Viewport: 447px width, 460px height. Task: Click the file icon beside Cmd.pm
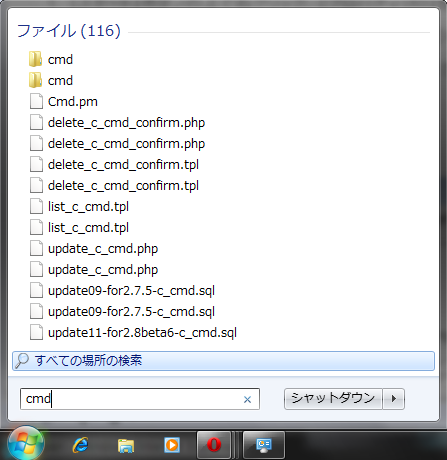tap(36, 101)
